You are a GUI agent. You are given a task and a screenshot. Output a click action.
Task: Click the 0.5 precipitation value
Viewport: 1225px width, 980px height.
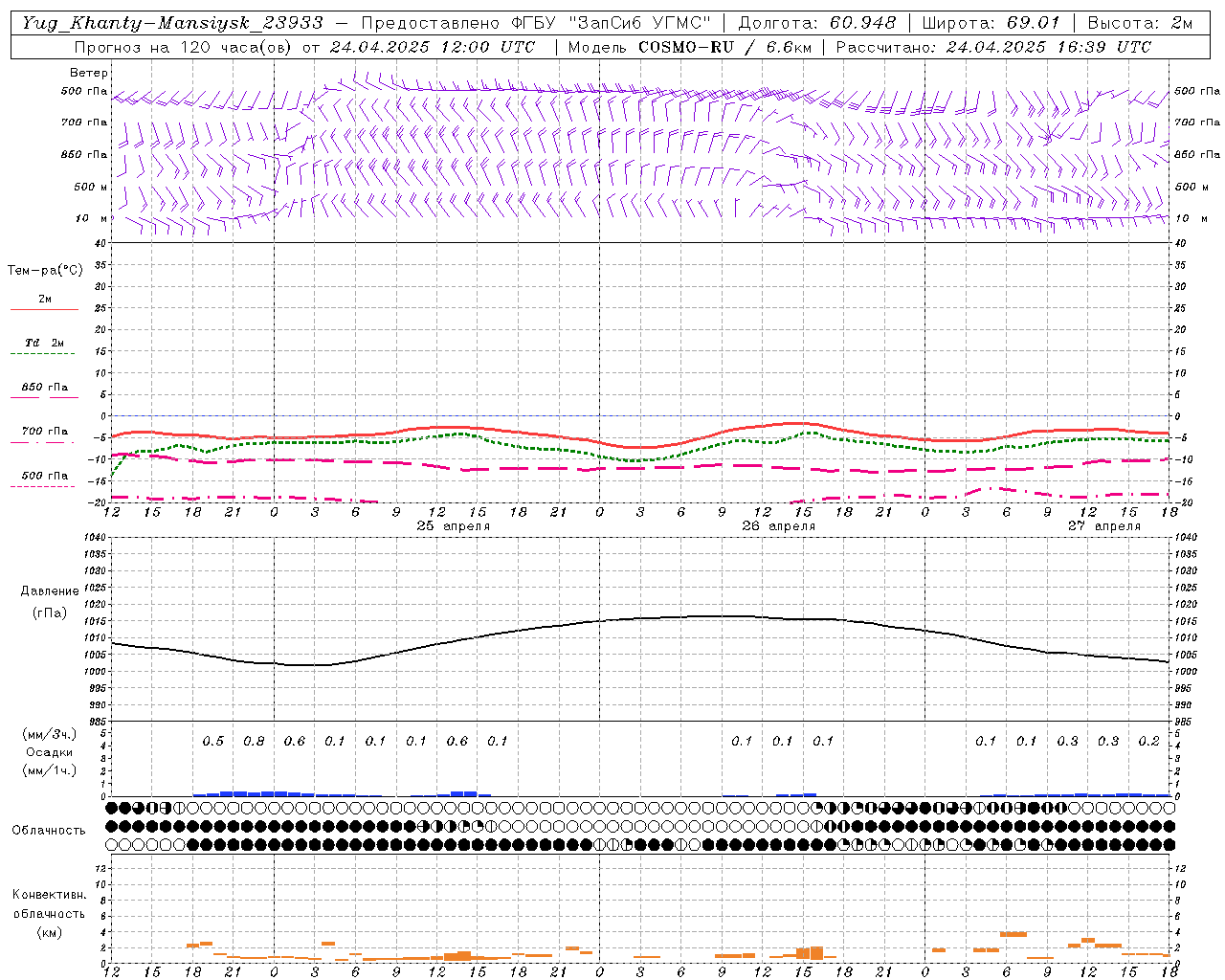click(212, 741)
